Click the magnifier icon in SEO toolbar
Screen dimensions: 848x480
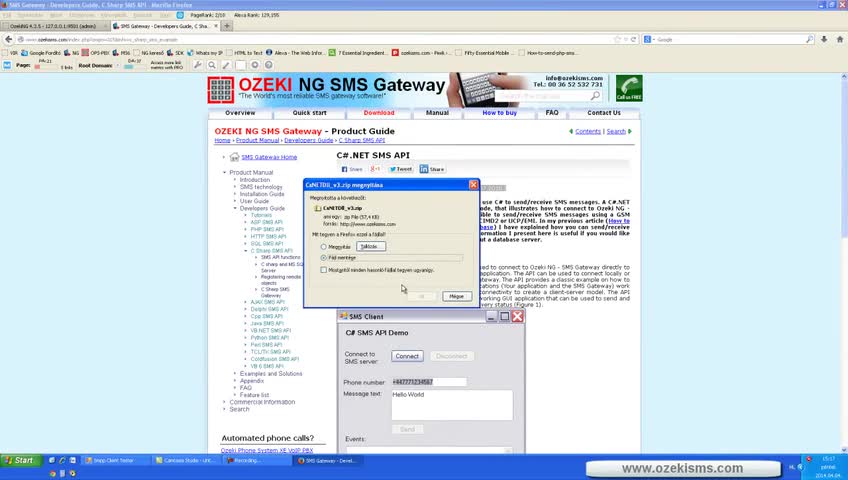tap(212, 65)
